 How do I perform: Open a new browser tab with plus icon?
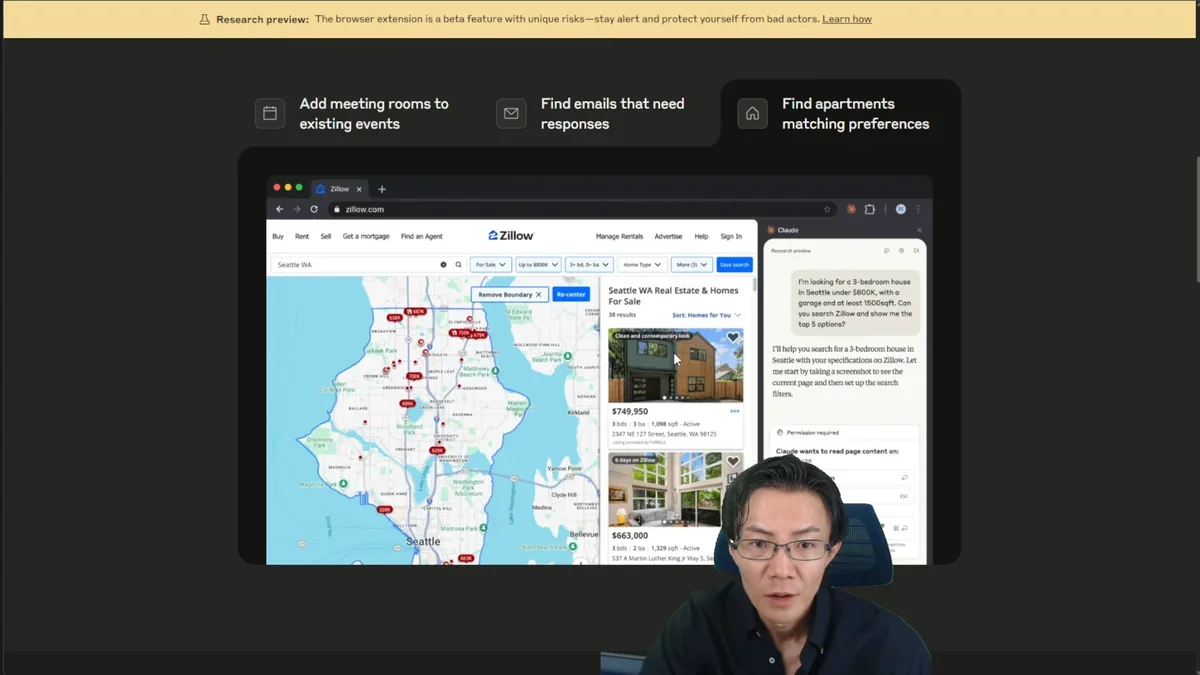point(382,189)
